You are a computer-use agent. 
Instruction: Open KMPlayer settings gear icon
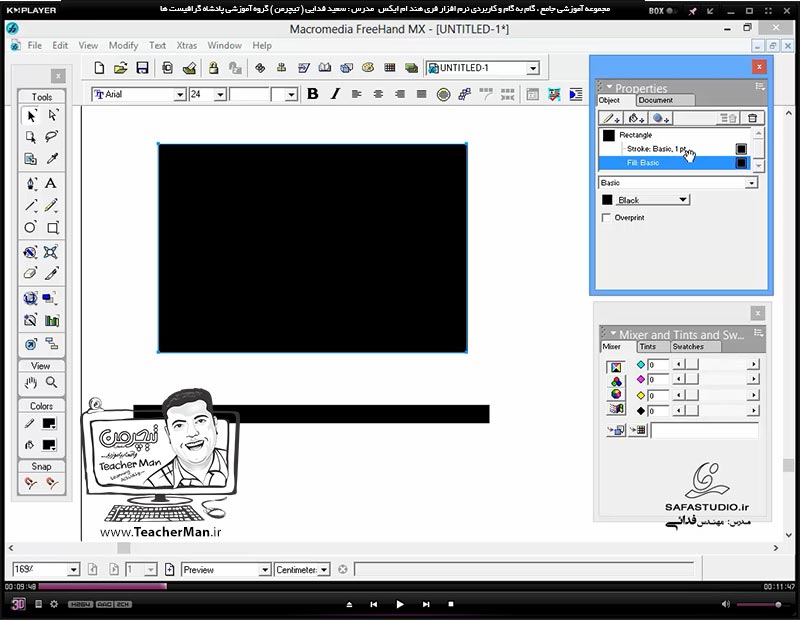click(x=54, y=604)
